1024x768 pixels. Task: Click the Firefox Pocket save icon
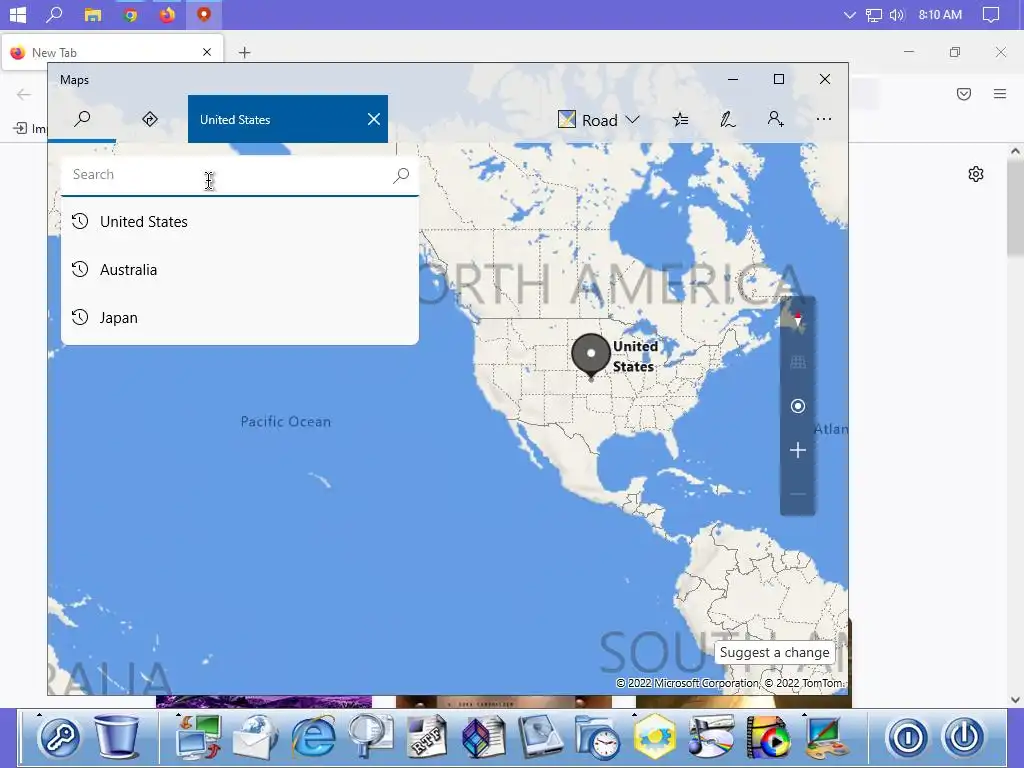click(x=963, y=94)
